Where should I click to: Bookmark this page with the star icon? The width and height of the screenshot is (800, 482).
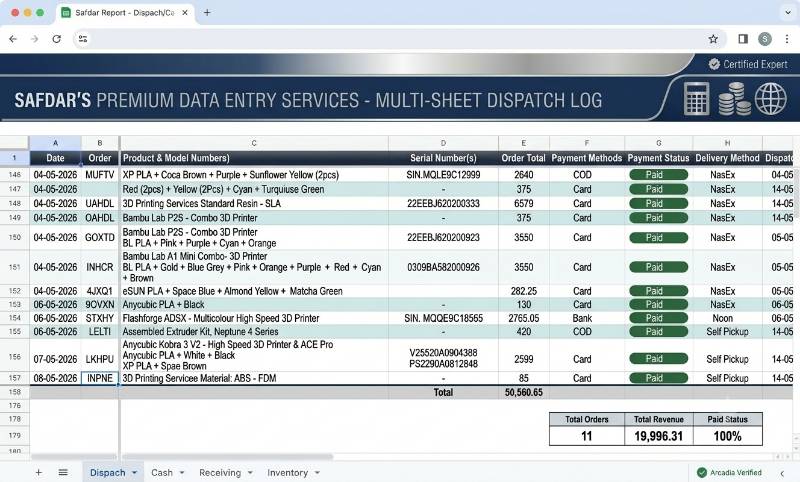pos(713,39)
